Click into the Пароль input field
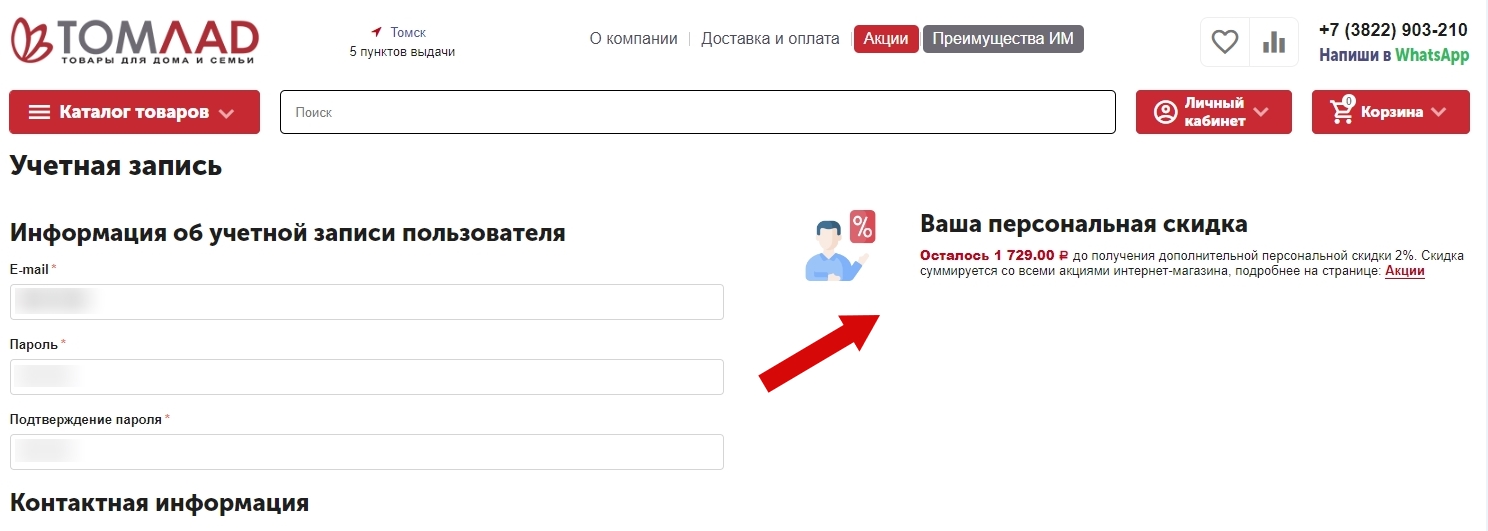Viewport: 1488px width, 531px height. click(x=367, y=377)
